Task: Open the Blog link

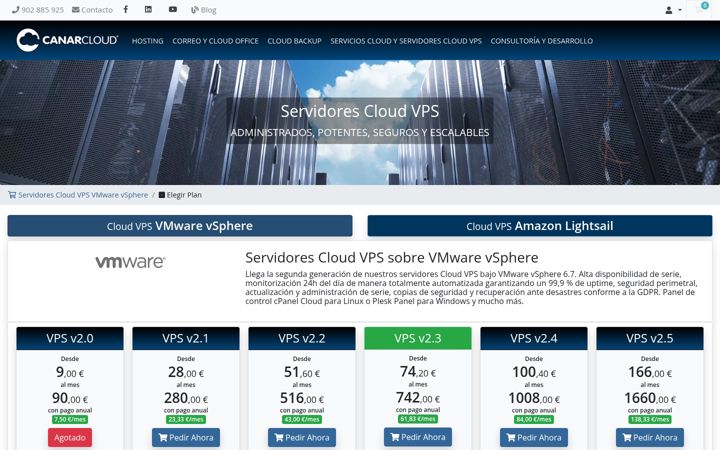Action: point(203,10)
